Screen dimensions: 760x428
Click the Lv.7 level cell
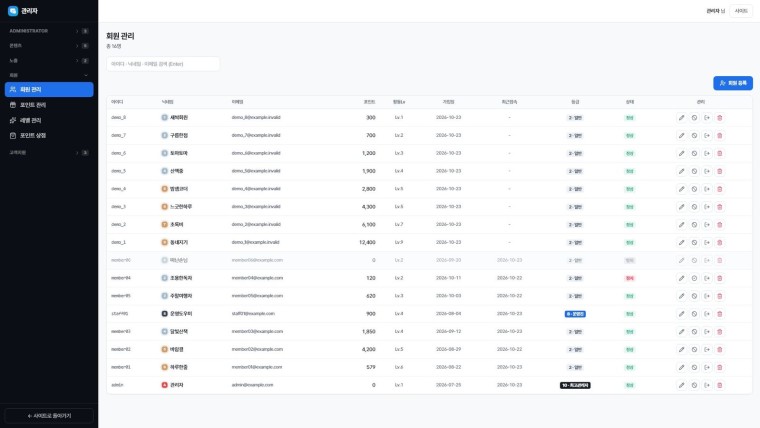(x=398, y=224)
